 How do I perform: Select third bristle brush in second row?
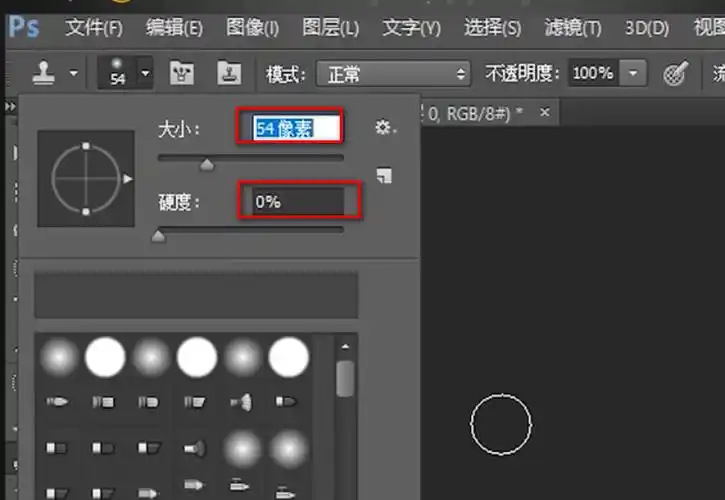tap(148, 401)
